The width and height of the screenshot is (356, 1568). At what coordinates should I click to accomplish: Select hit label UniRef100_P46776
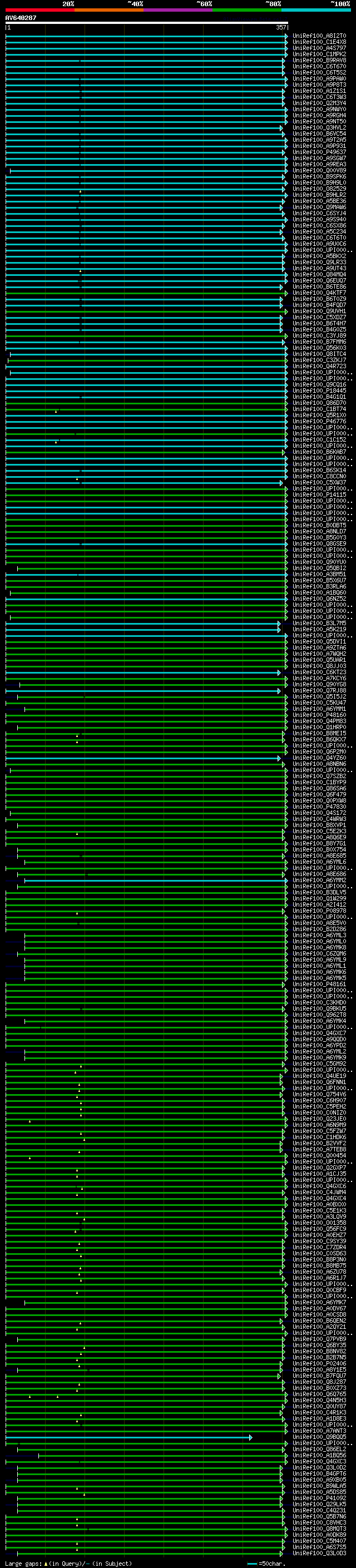(319, 421)
